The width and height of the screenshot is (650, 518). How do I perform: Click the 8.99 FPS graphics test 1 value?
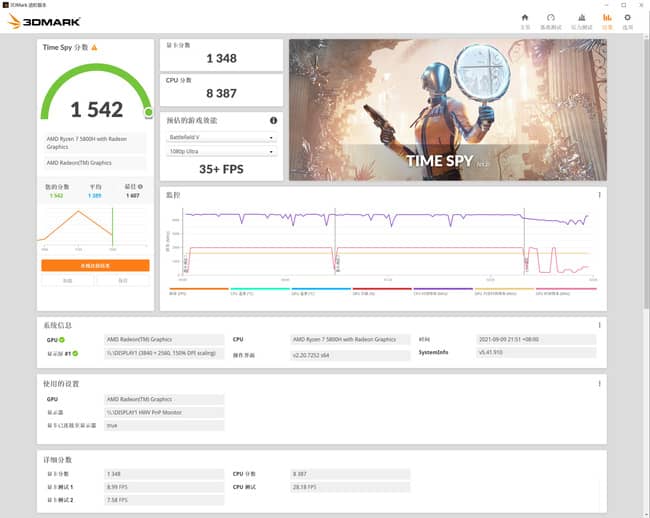[x=164, y=487]
